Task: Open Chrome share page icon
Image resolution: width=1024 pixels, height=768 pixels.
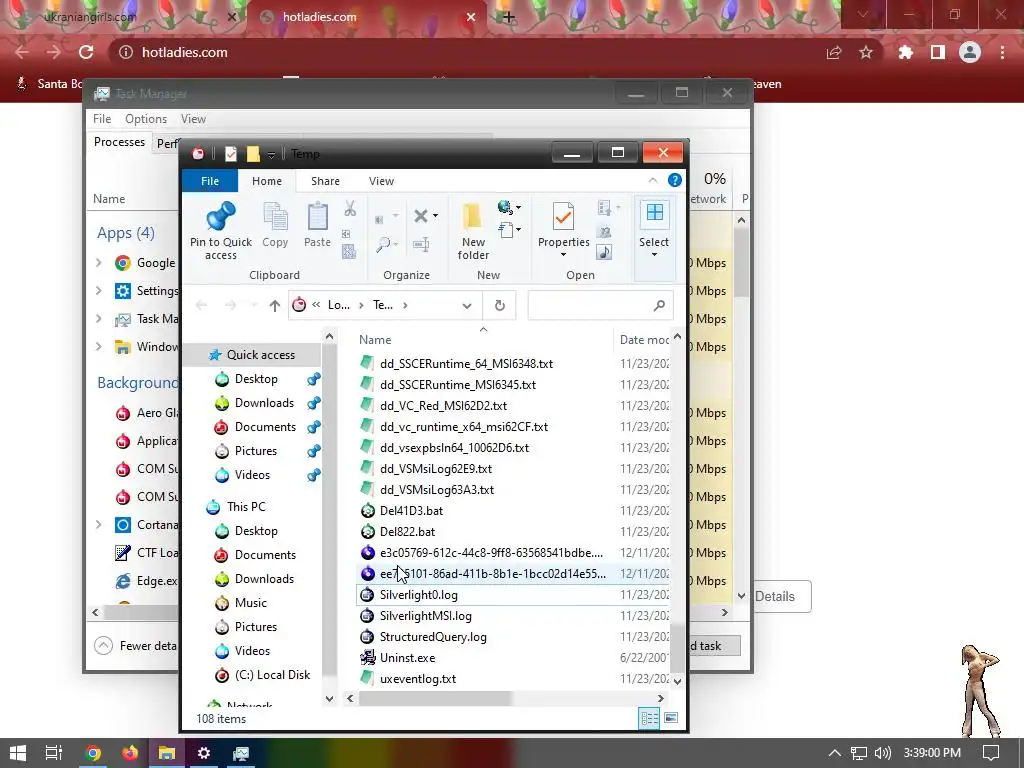Action: pyautogui.click(x=834, y=52)
